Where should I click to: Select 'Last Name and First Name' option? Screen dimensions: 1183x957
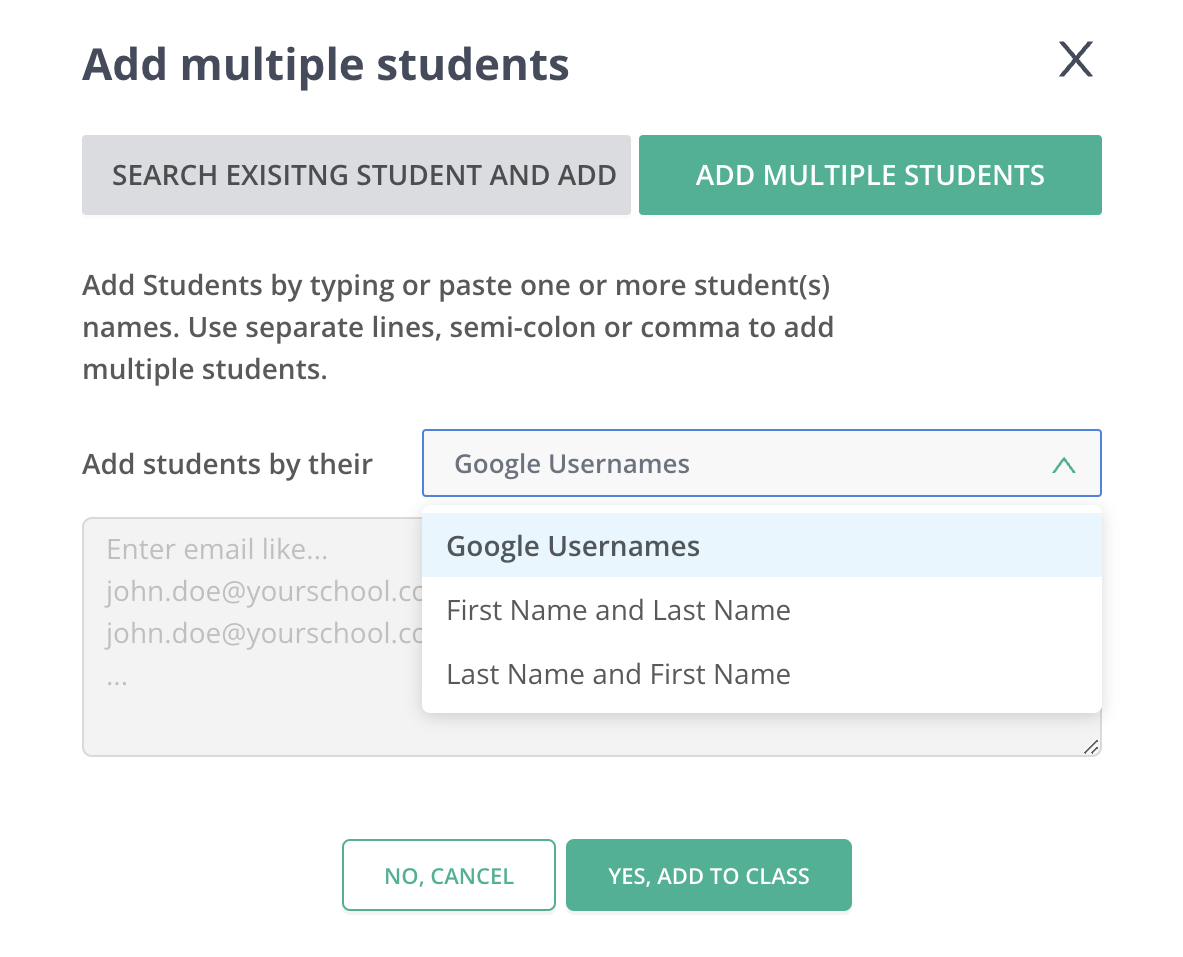click(x=618, y=674)
